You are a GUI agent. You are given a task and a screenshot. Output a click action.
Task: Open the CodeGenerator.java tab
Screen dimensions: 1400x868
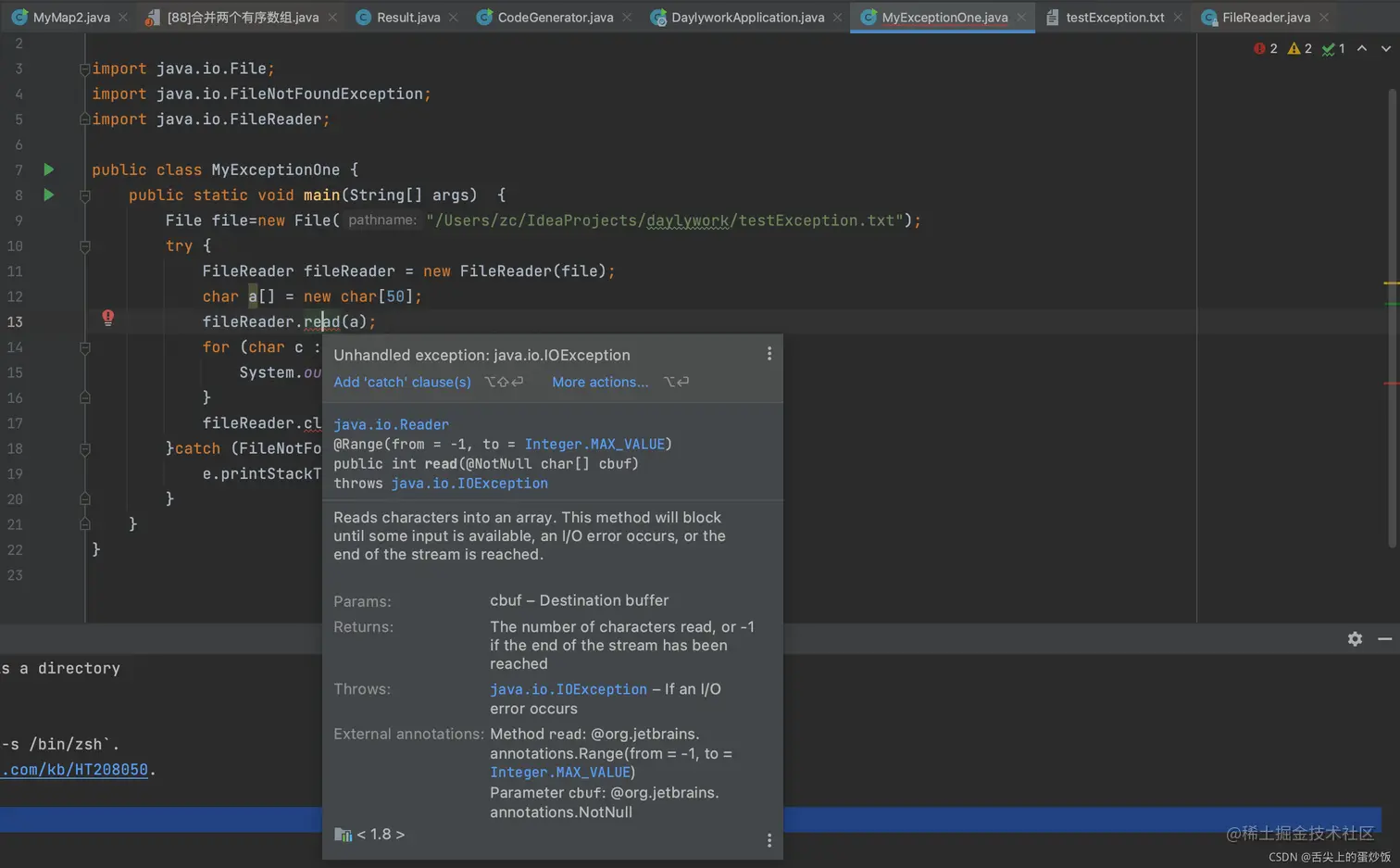(x=556, y=17)
